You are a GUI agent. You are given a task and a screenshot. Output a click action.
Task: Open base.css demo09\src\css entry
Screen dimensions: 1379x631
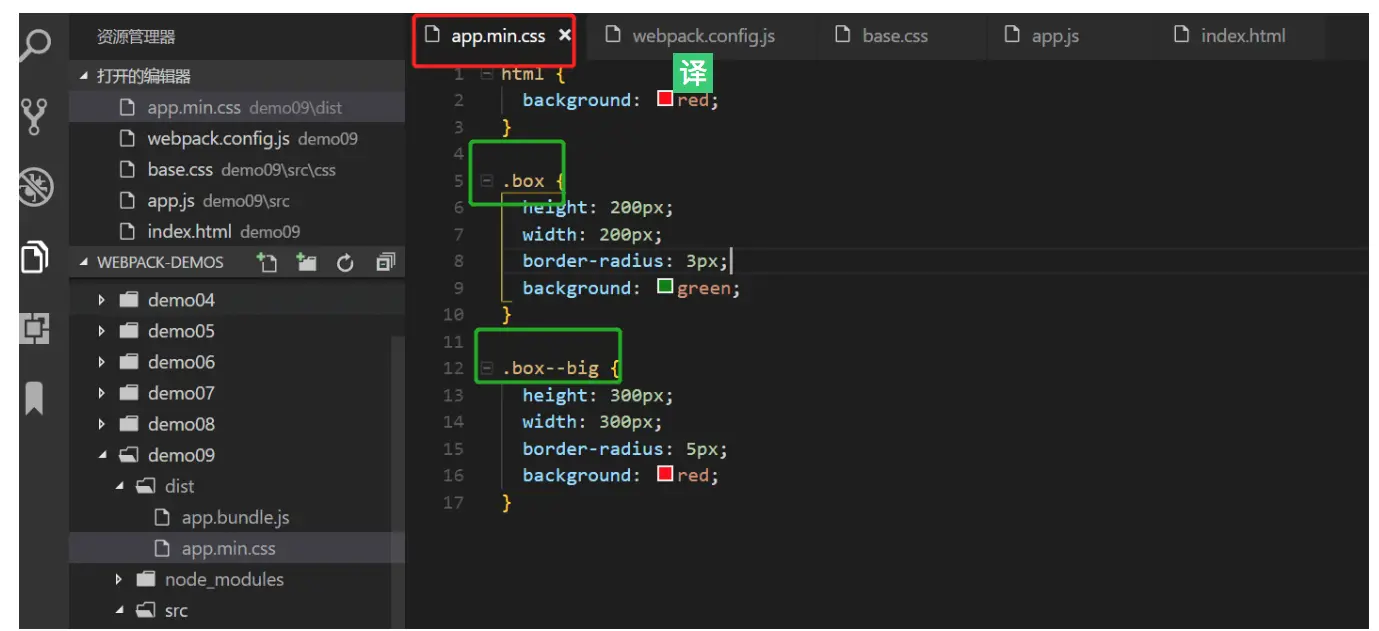237,169
